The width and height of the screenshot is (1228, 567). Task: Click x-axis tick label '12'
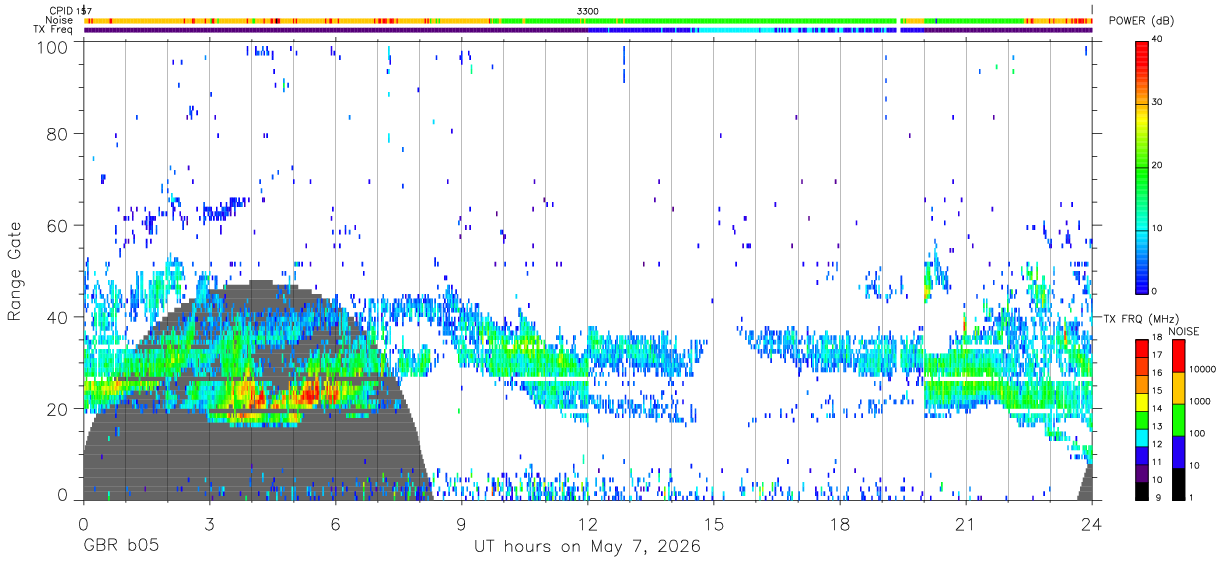[587, 523]
